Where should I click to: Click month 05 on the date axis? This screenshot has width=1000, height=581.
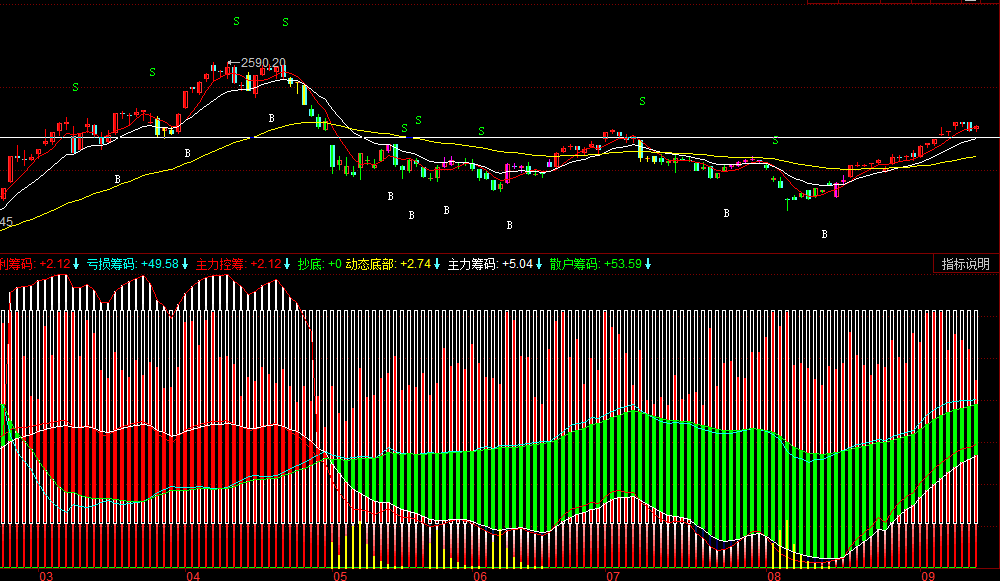click(x=340, y=576)
